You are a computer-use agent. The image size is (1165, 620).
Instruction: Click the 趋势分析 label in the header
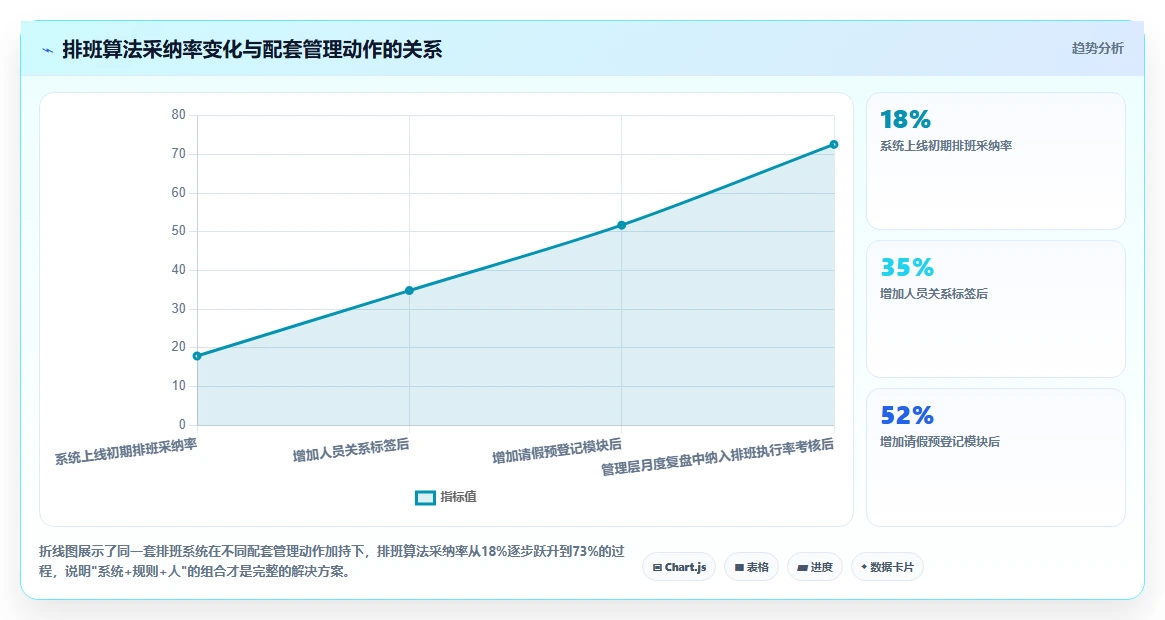pos(1097,48)
